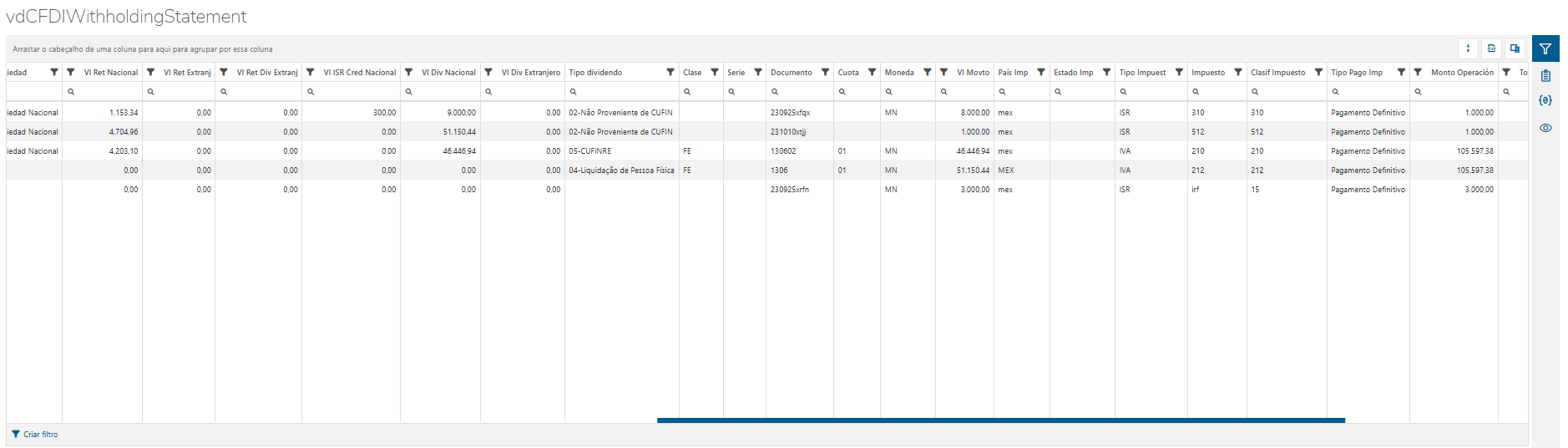Image resolution: width=1568 pixels, height=448 pixels.
Task: Click the export data toolbar icon
Action: 1491,48
